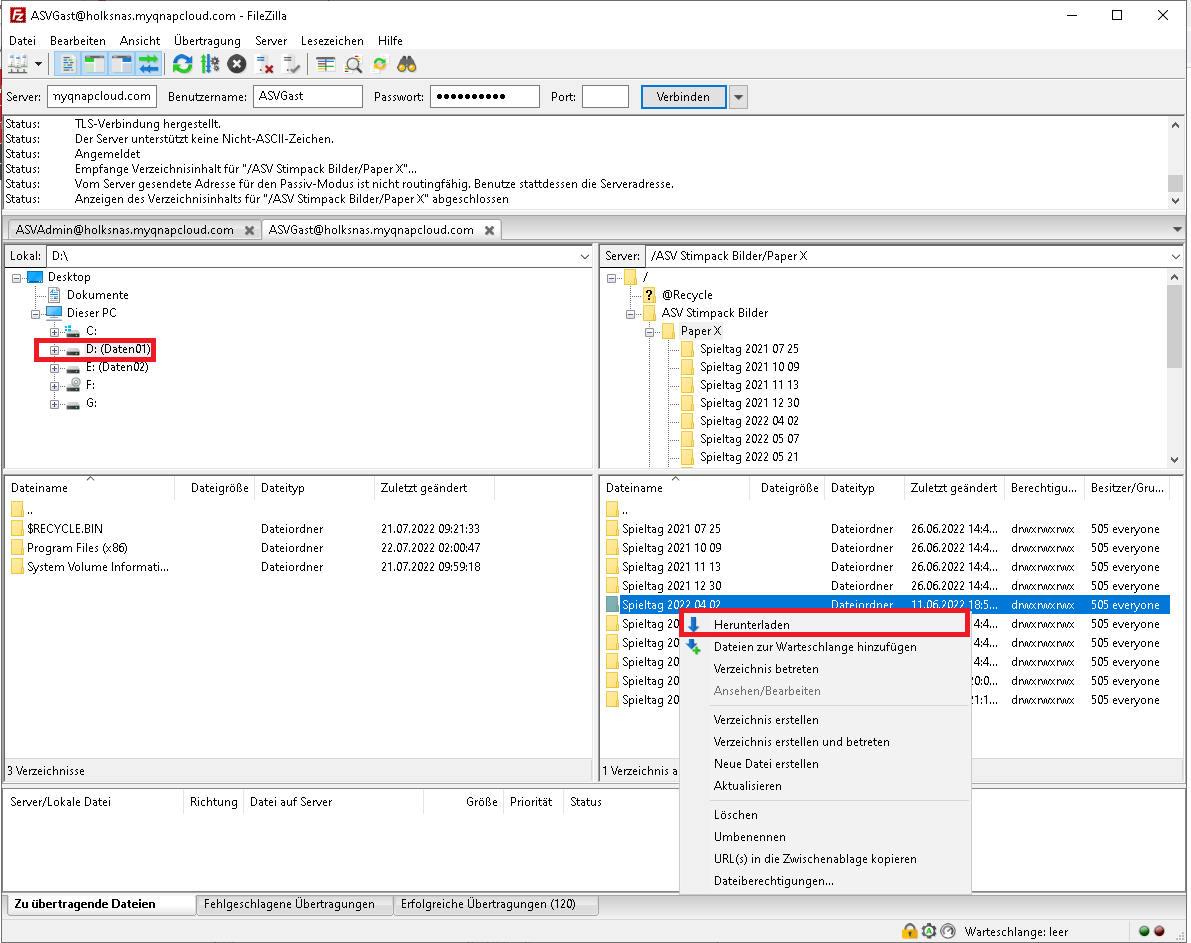Reconnect to last server checkmark icon
The image size is (1191, 943).
coord(292,65)
